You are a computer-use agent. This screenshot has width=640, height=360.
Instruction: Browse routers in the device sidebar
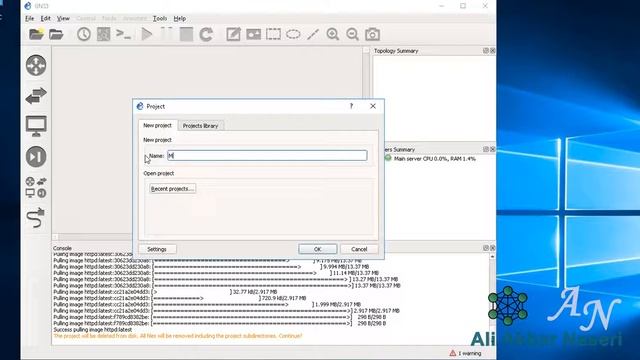36,65
